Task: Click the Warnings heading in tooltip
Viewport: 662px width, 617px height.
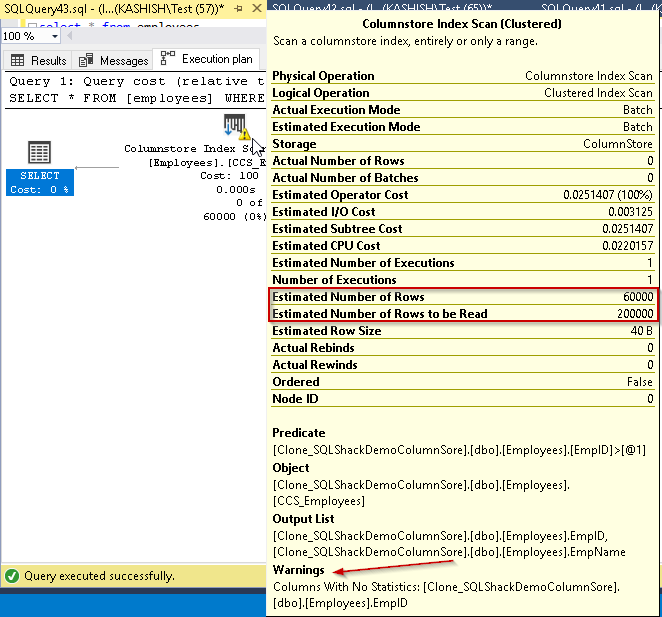Action: [298, 570]
